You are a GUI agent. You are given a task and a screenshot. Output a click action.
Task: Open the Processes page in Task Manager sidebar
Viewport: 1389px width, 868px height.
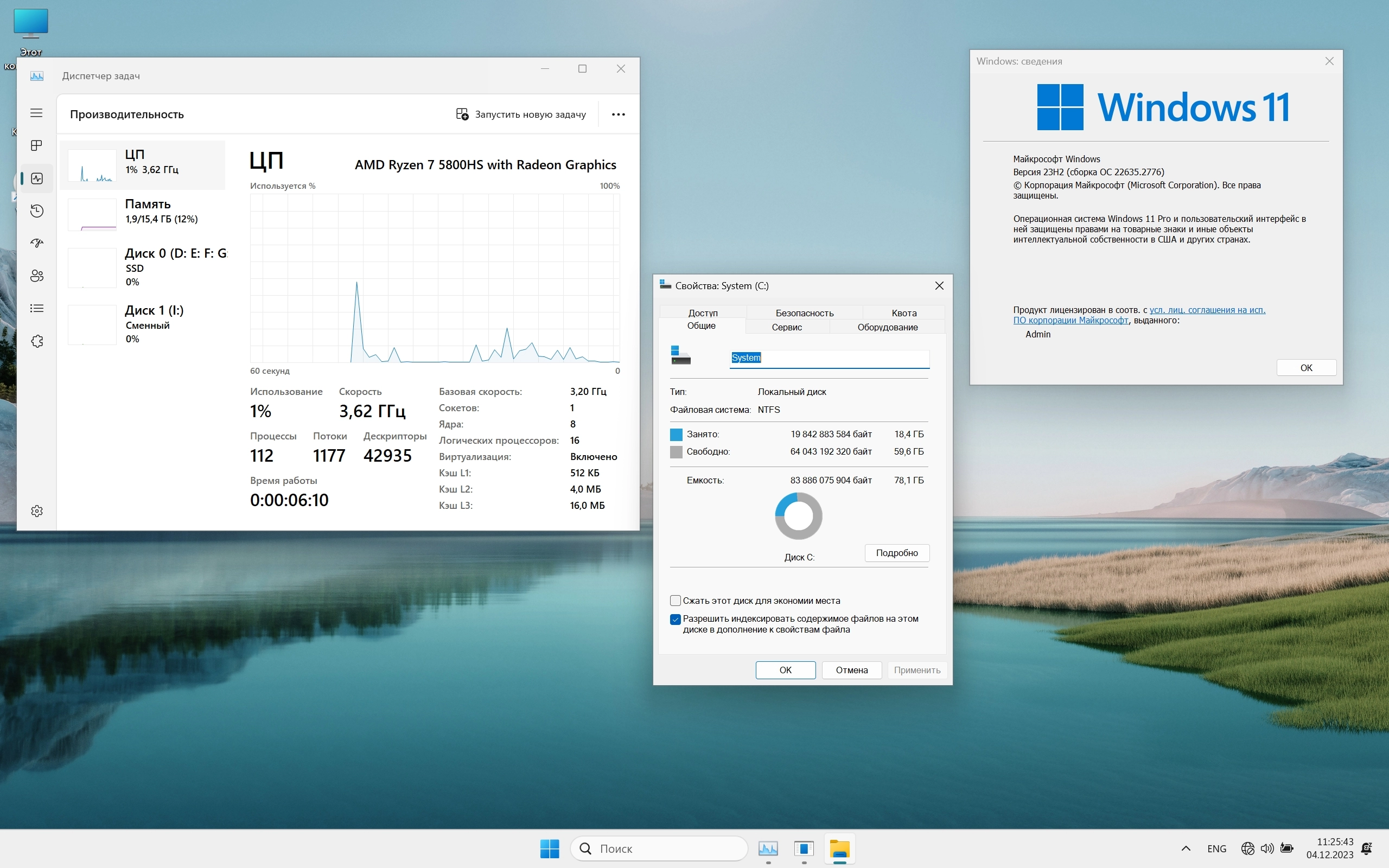click(37, 146)
